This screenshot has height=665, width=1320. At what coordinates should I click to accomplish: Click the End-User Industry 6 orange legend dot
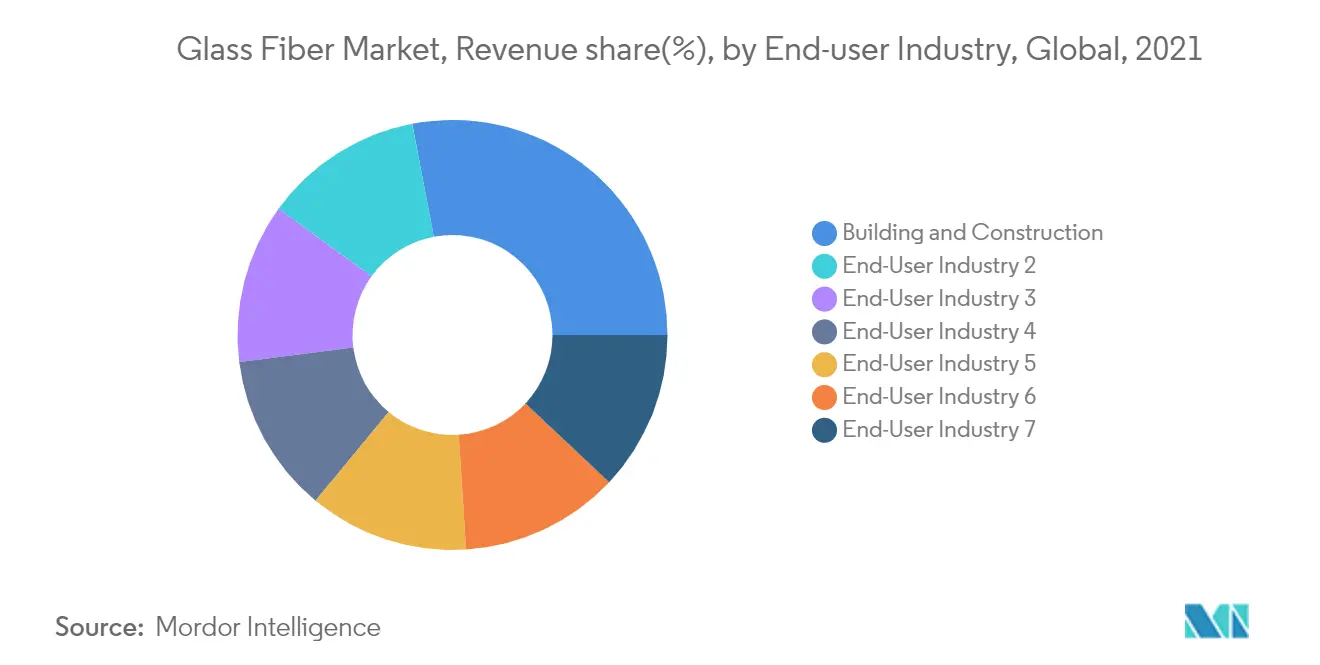pos(825,397)
